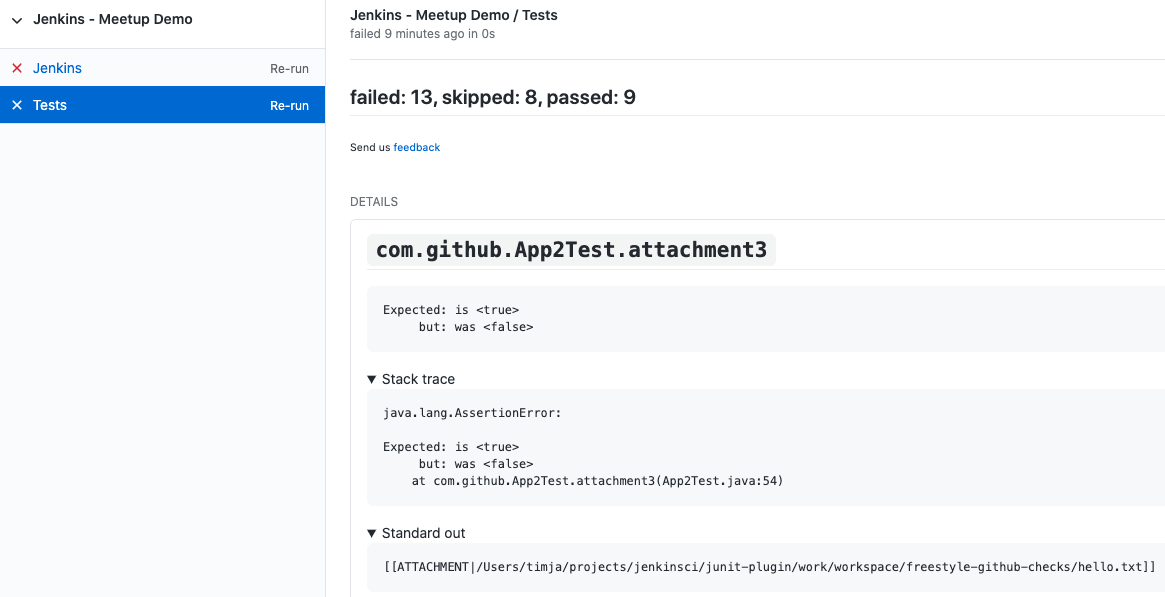Re-run the Jenkins check

(289, 68)
